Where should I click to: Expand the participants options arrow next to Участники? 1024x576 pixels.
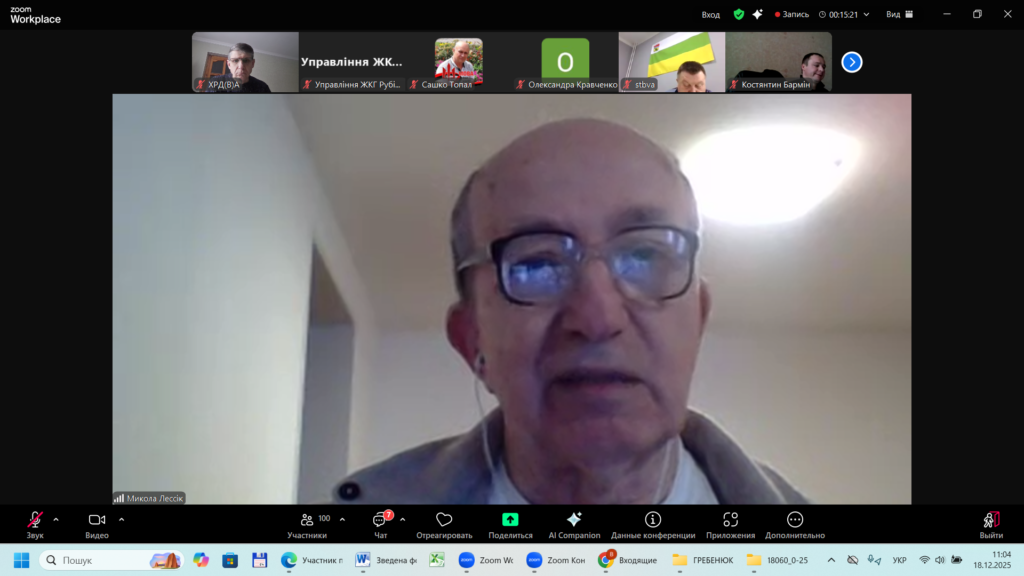342,519
